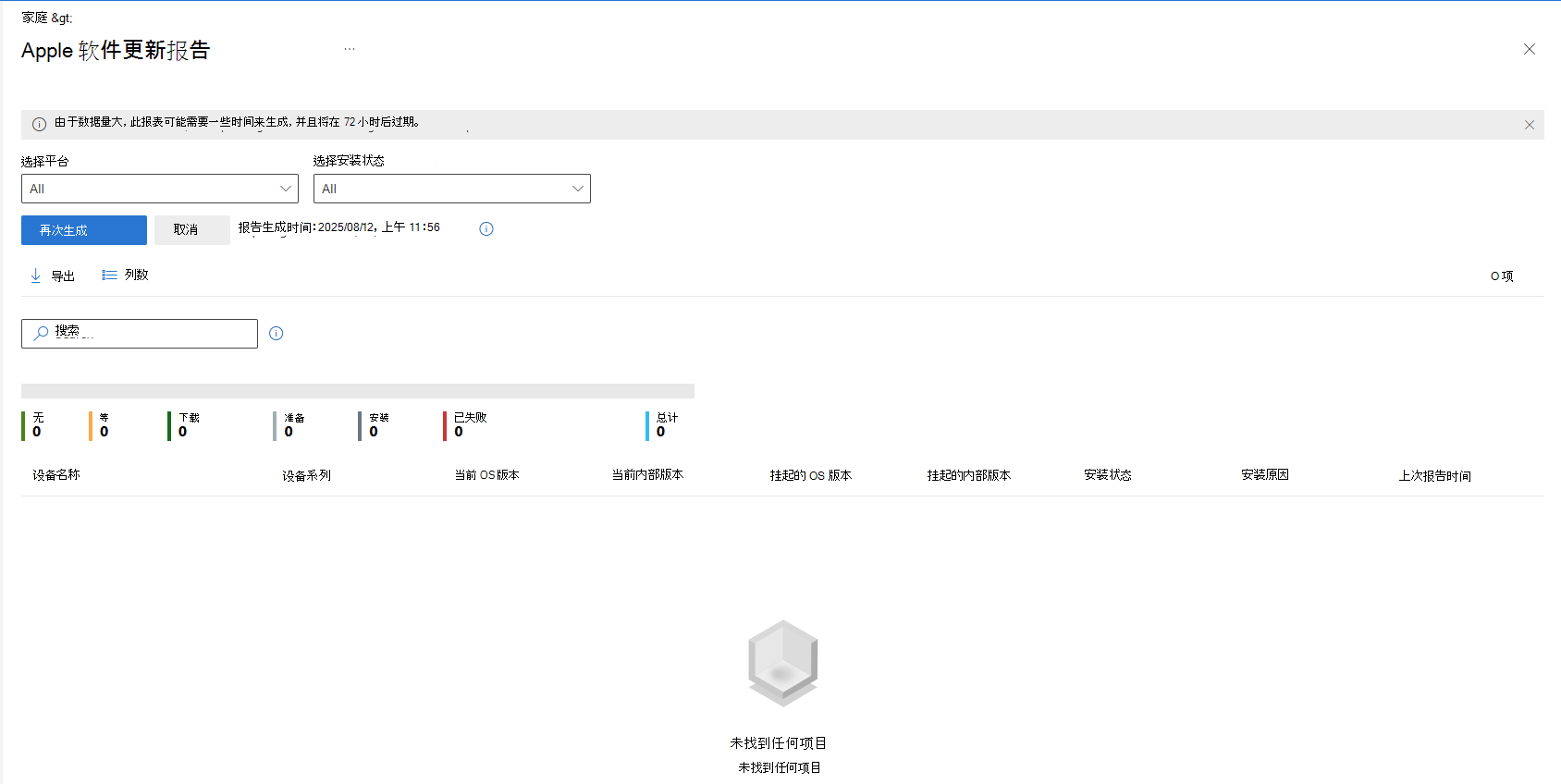
Task: Click the 已失败 status count
Action: point(466,425)
